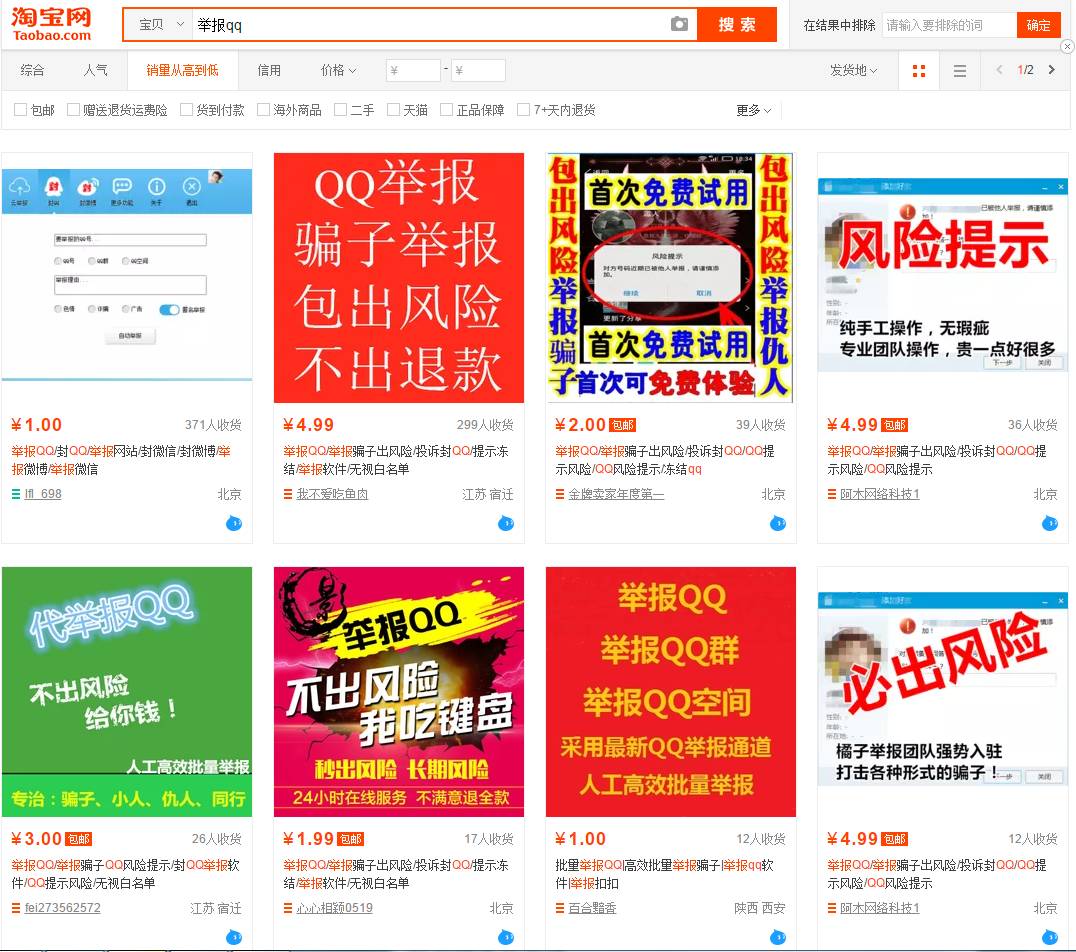The image size is (1076, 952).
Task: Open Wangwang chat for seller 心心相颖0519
Action: 506,938
